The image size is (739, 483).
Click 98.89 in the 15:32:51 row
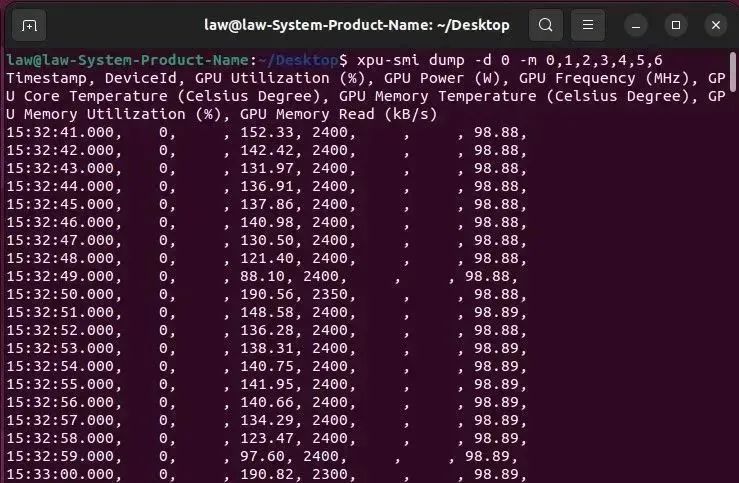[496, 312]
